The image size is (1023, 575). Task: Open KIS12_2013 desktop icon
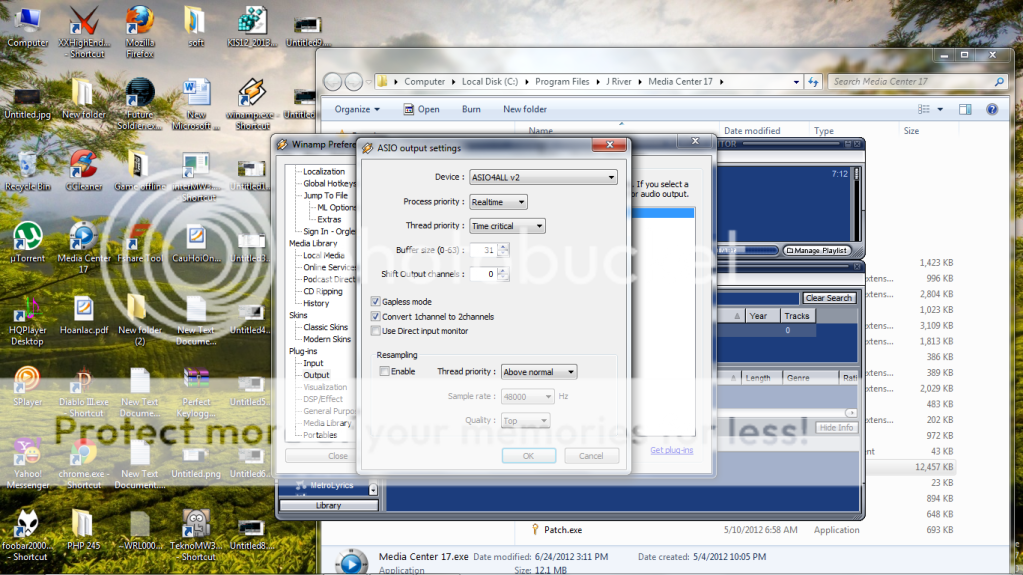252,26
